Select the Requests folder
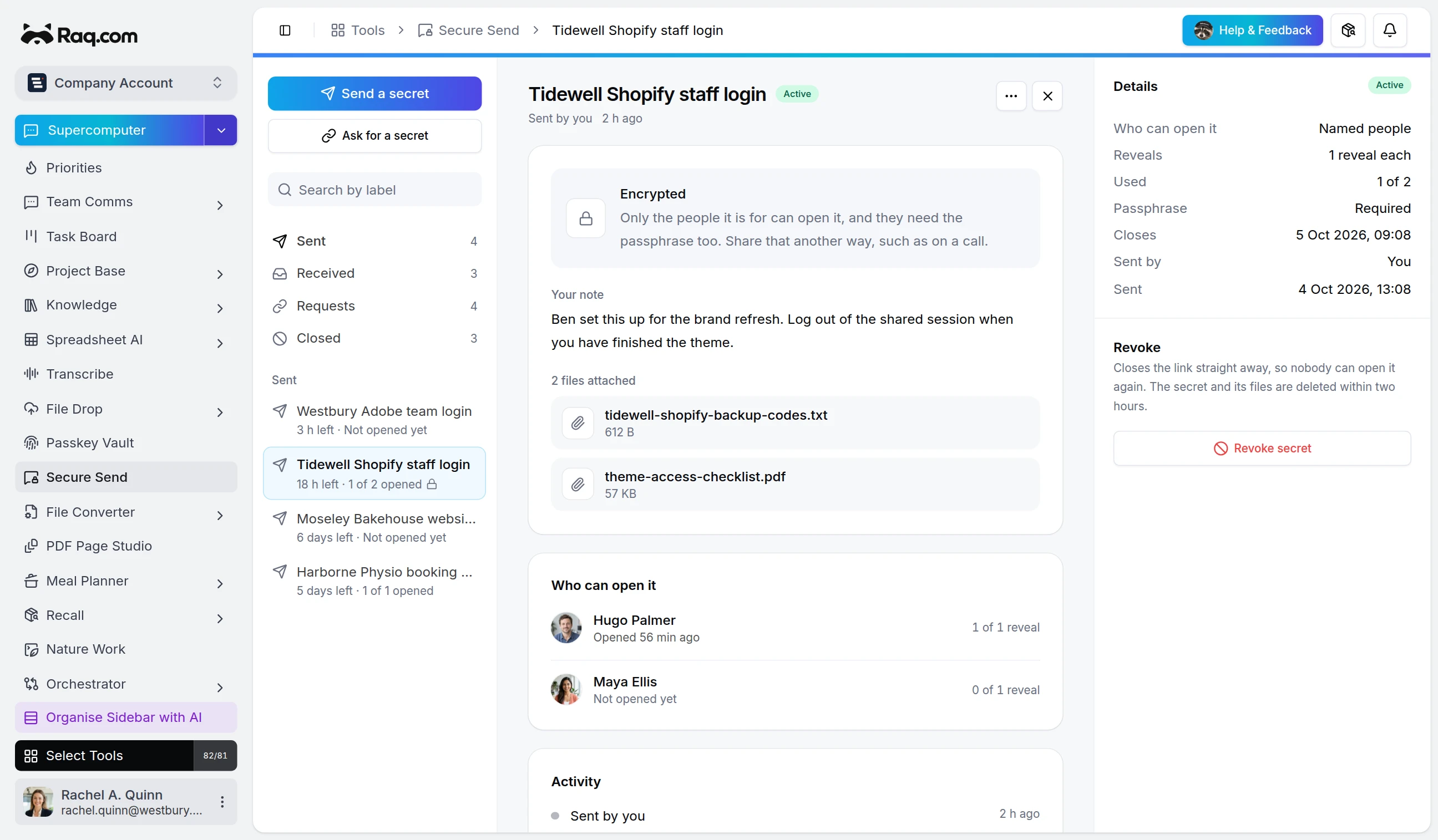1438x840 pixels. (x=375, y=306)
